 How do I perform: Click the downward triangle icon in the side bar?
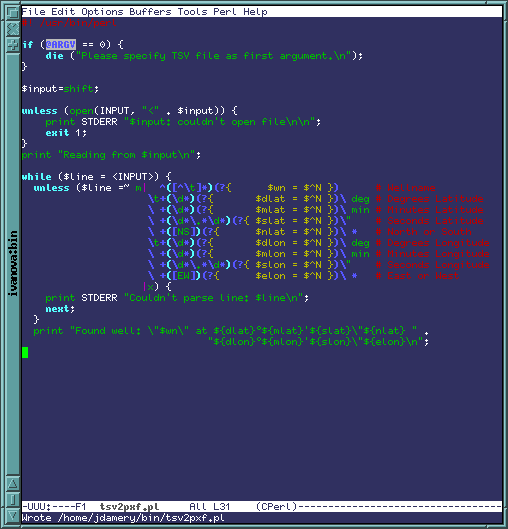click(13, 516)
